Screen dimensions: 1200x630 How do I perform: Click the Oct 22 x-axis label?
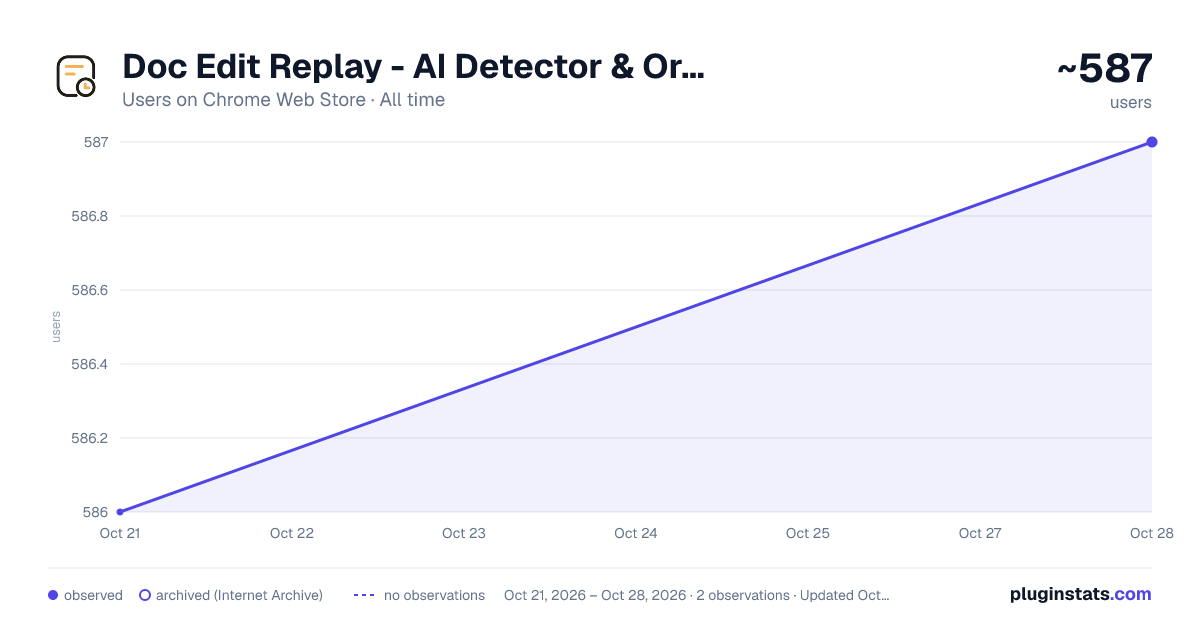pos(292,534)
